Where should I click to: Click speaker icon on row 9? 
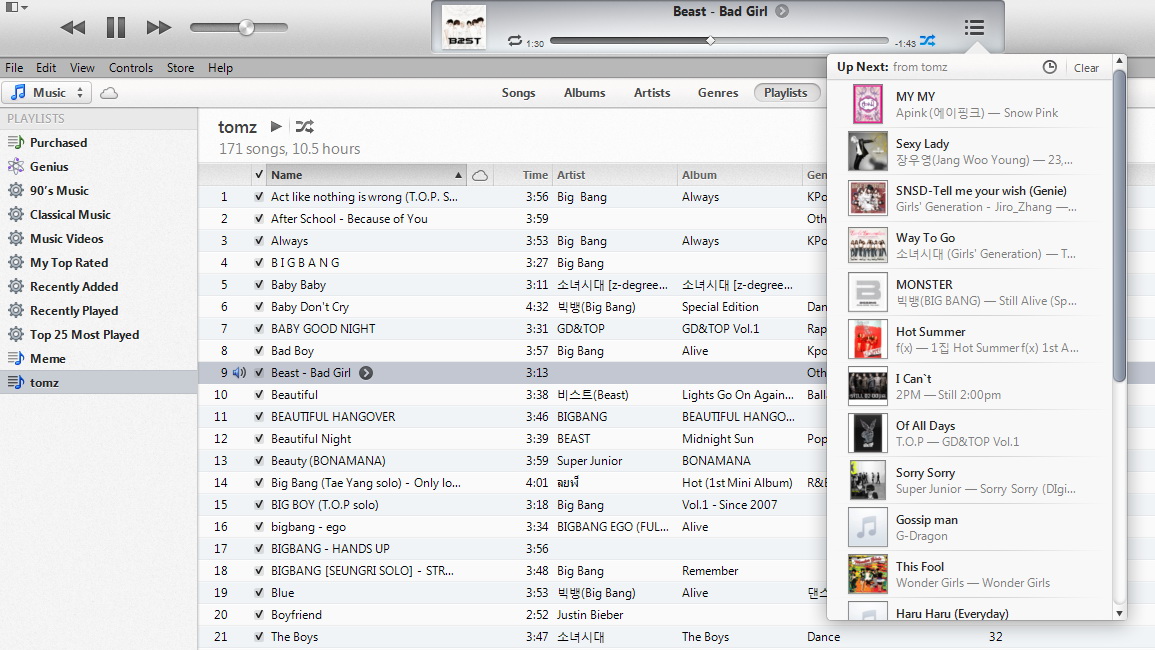(x=239, y=373)
